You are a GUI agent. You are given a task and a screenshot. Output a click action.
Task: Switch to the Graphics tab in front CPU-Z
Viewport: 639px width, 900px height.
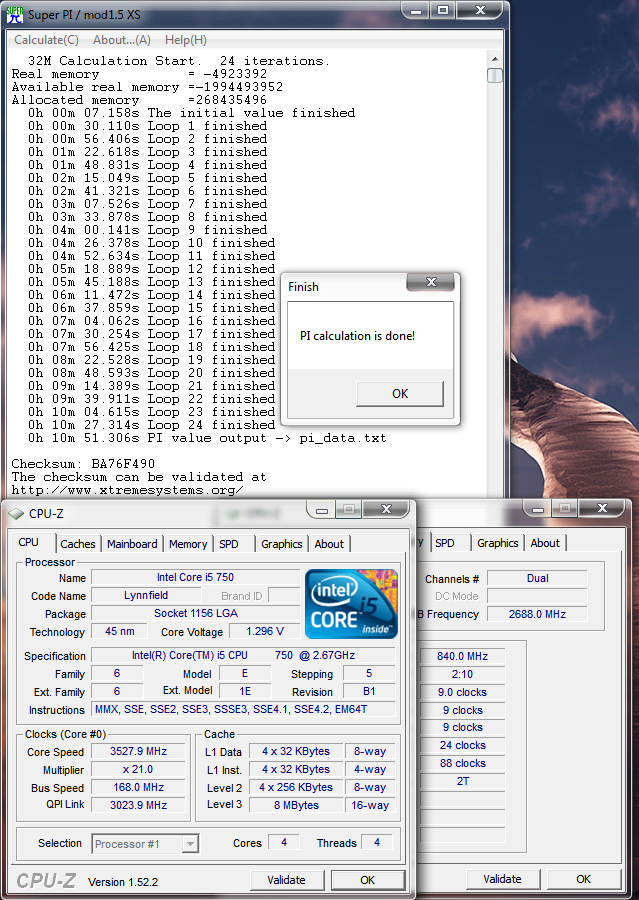click(x=281, y=544)
